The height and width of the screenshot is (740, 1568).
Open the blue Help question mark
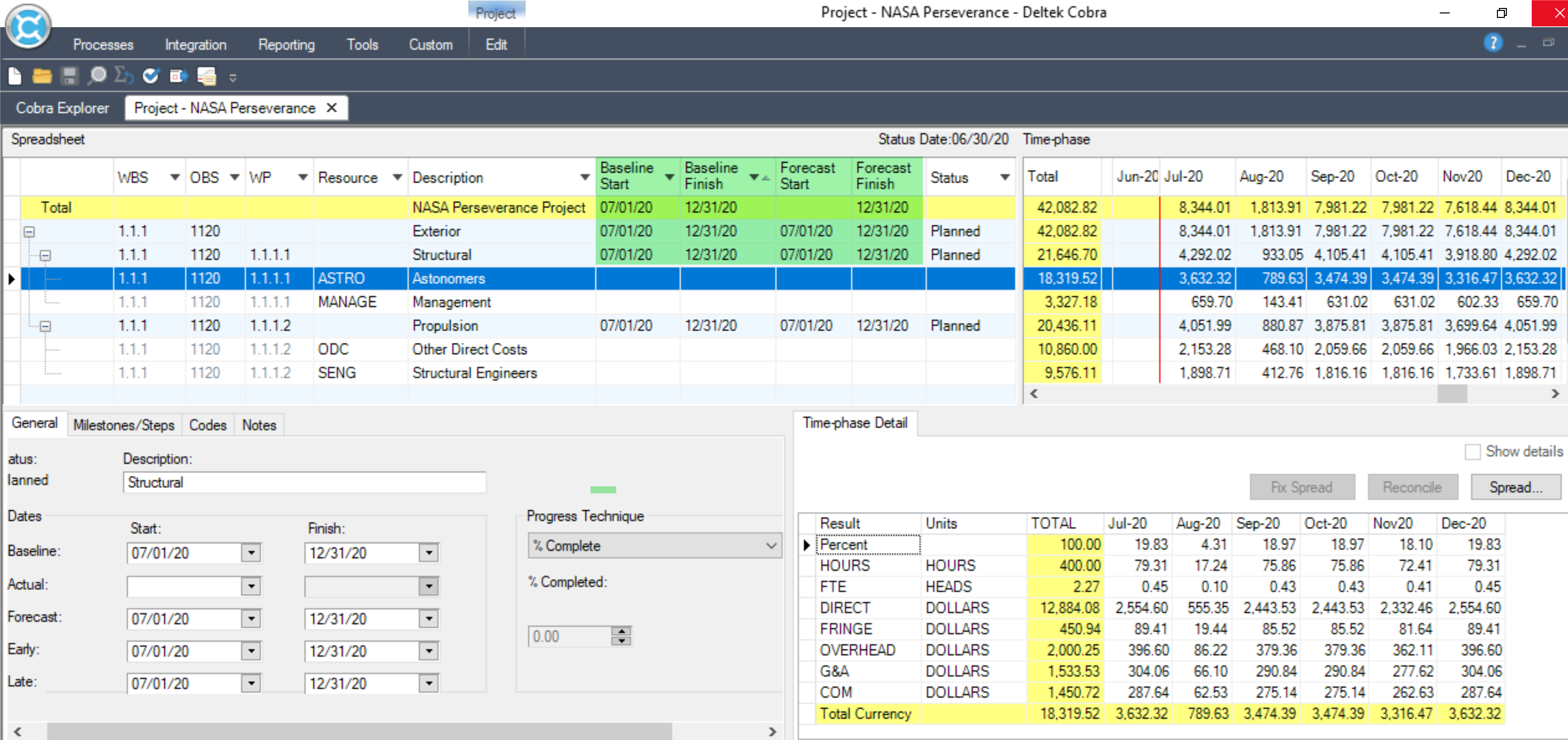point(1492,43)
